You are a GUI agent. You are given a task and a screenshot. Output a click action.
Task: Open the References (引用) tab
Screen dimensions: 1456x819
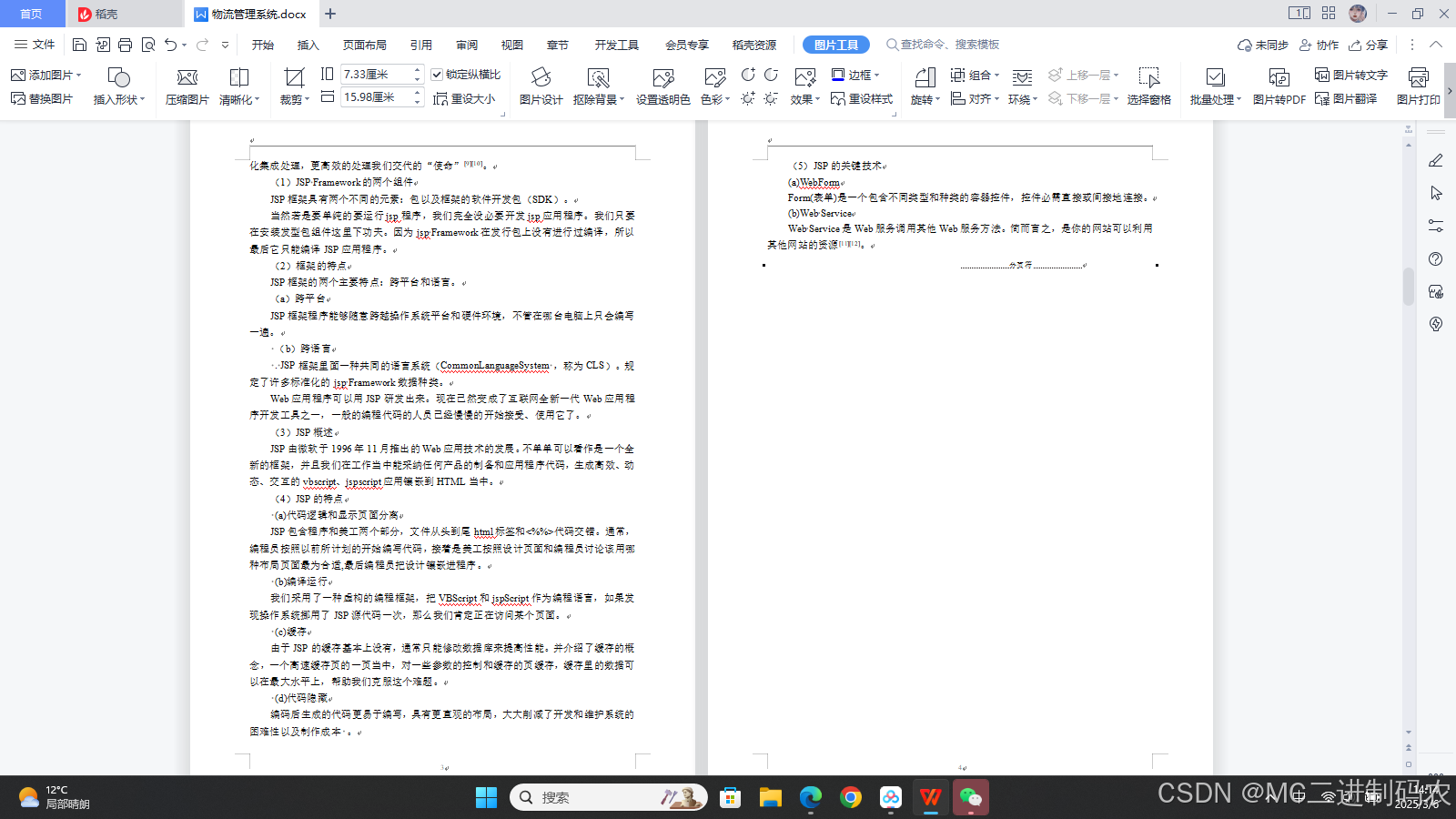(x=420, y=45)
